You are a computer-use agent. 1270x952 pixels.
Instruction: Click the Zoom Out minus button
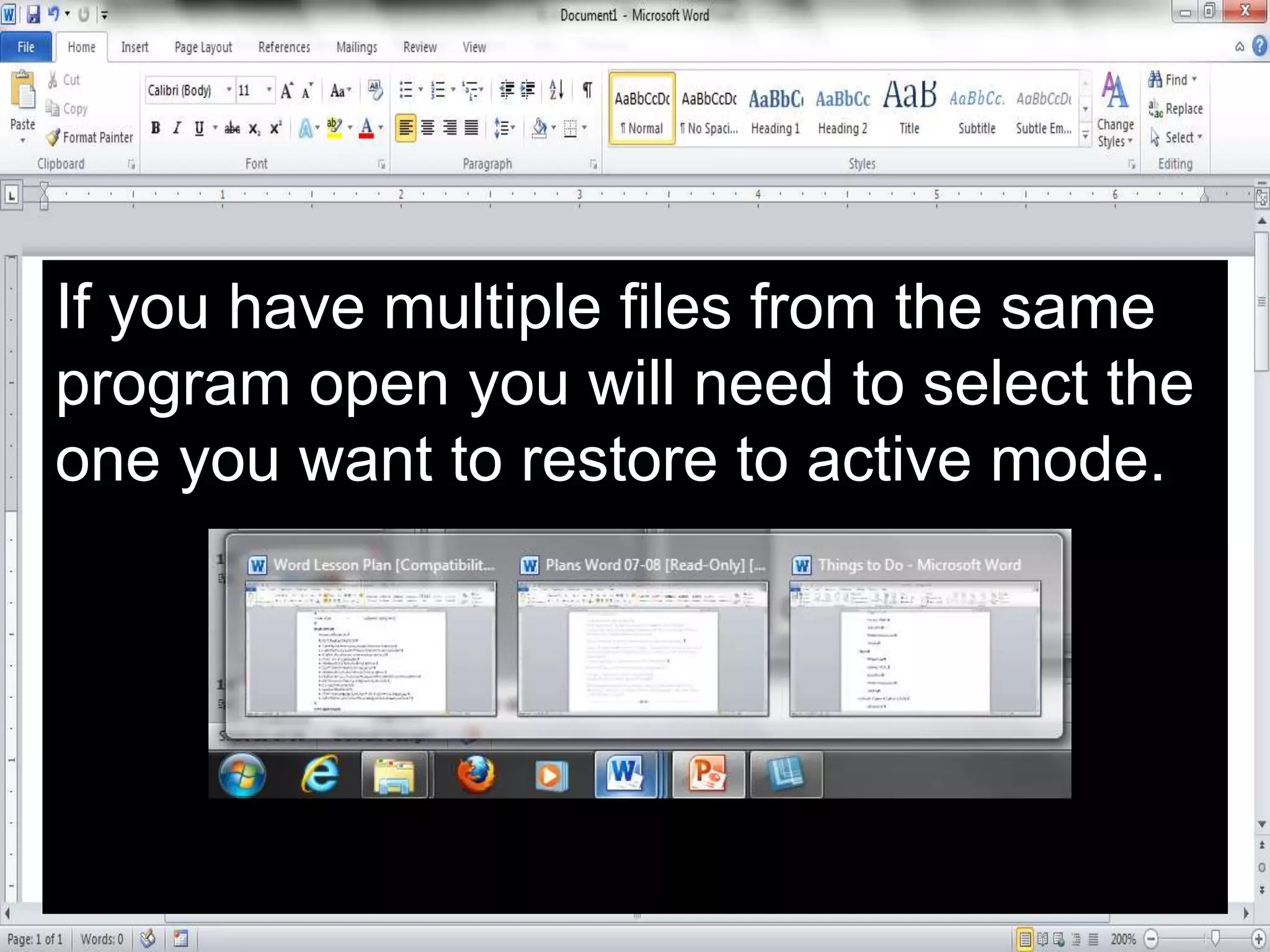(x=1151, y=939)
